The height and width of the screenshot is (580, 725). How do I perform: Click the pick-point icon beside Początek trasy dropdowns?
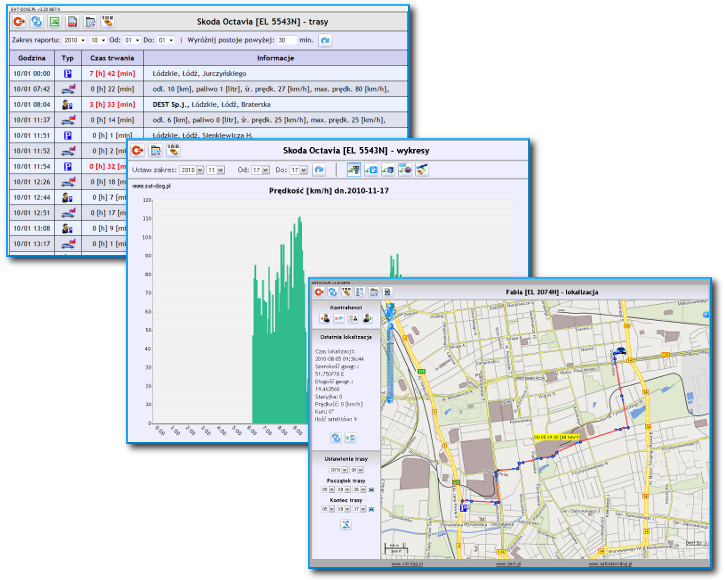pos(371,489)
